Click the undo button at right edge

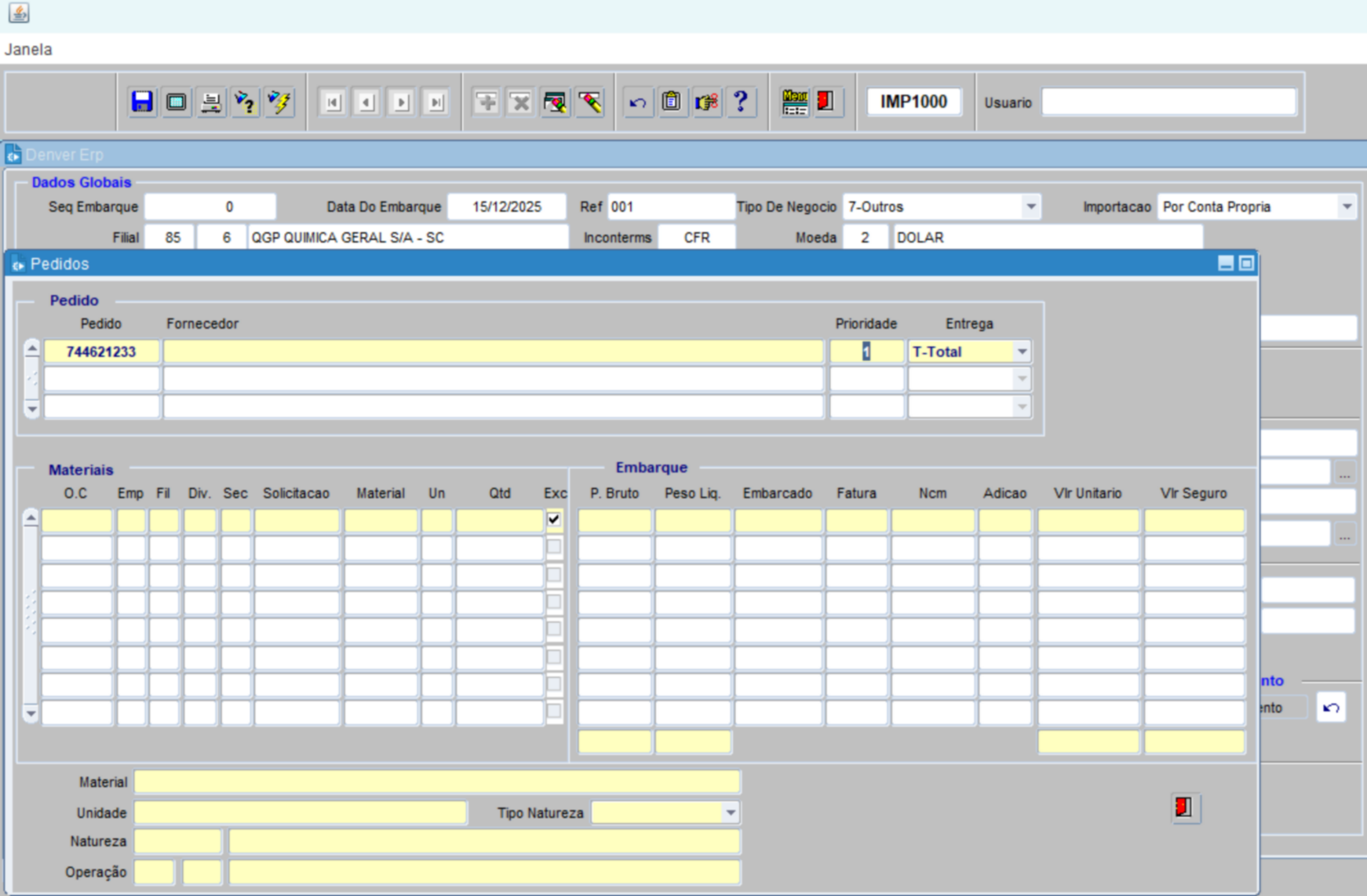(x=1331, y=708)
